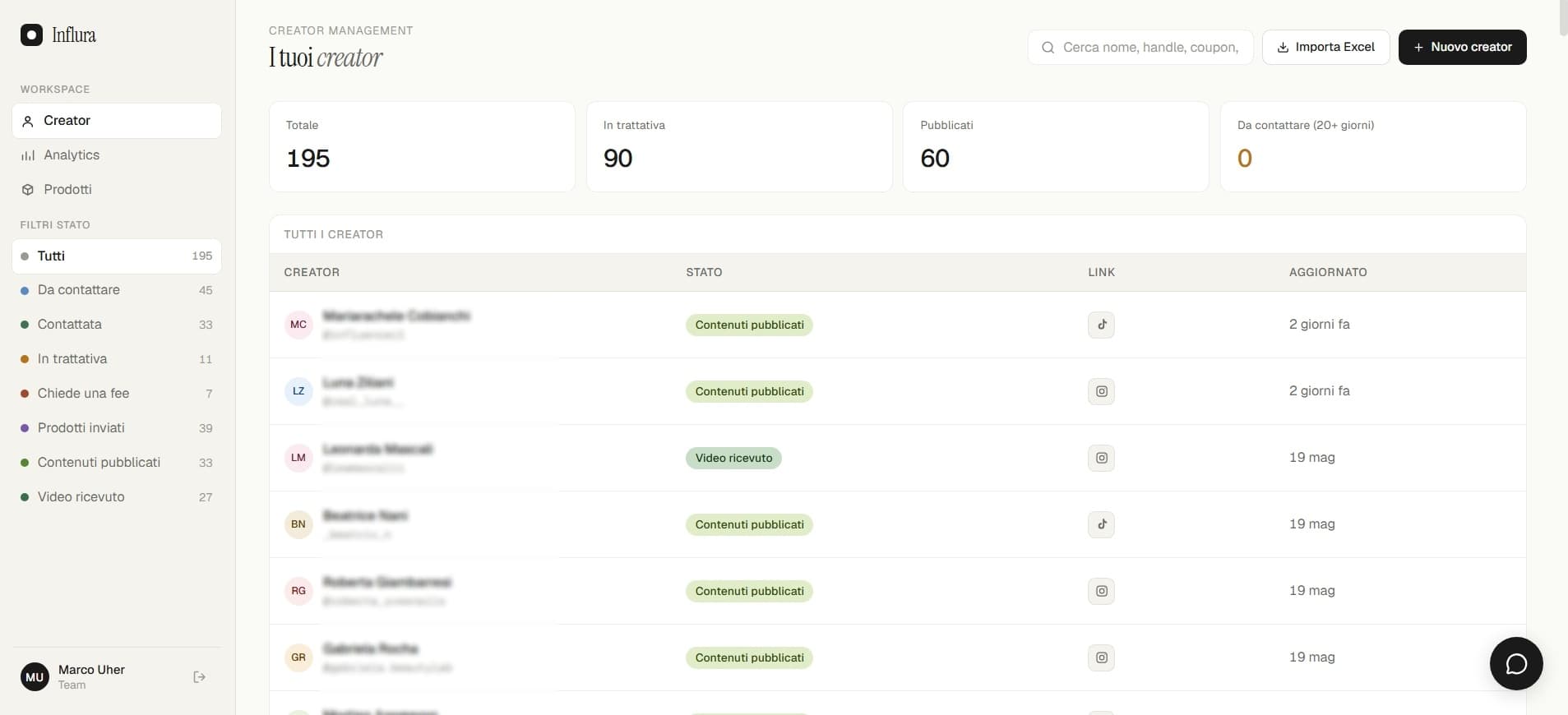
Task: Click the MC creator avatar
Action: coord(298,325)
